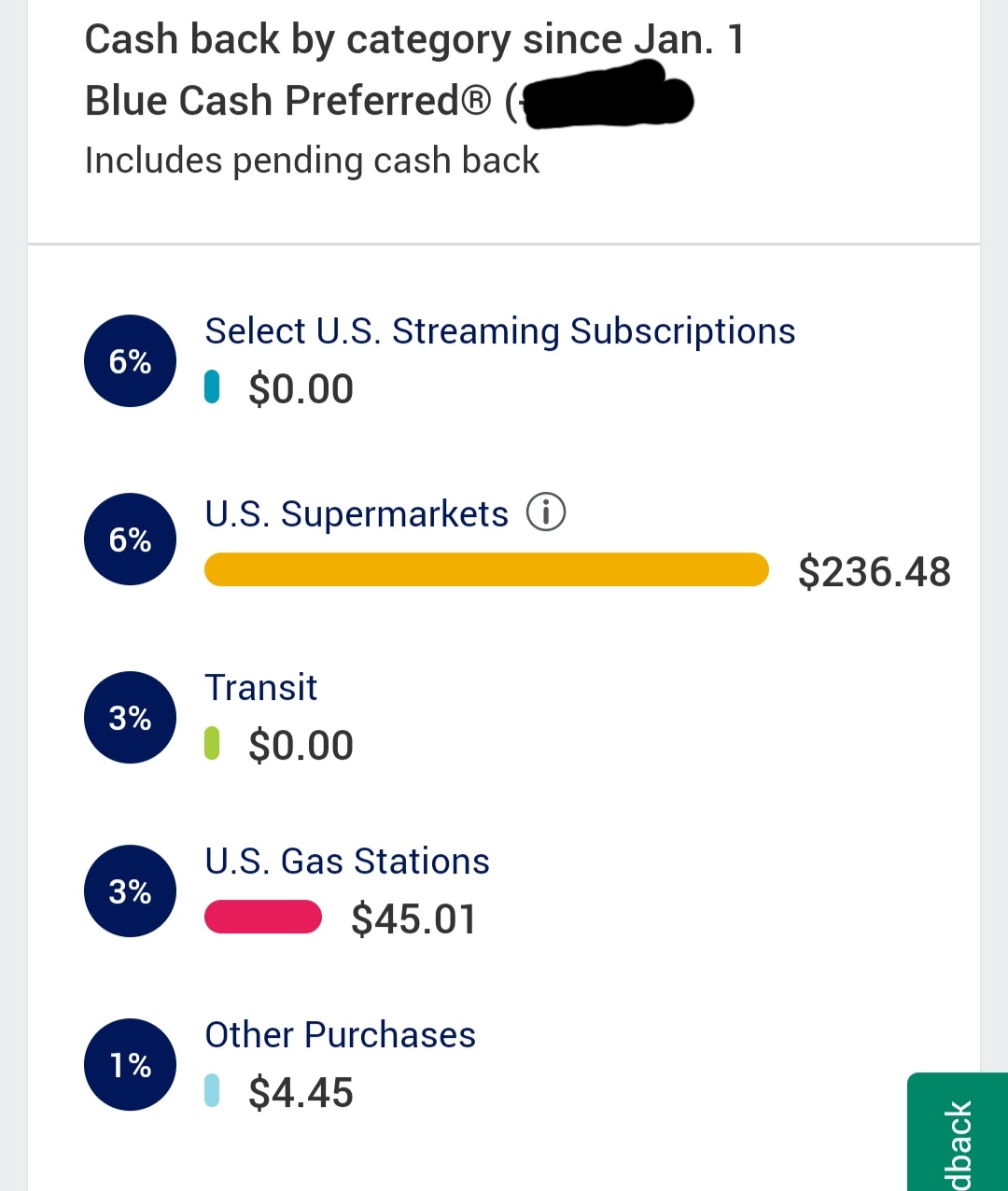Click the info icon beside U.S. Supermarkets
1008x1191 pixels.
[x=546, y=512]
